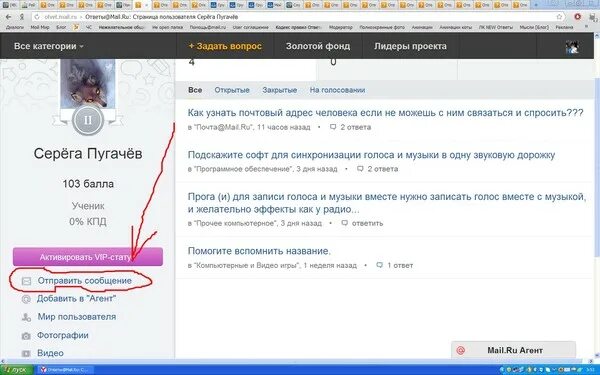
Task: Open 'Модератор' bookmark
Action: [x=341, y=28]
